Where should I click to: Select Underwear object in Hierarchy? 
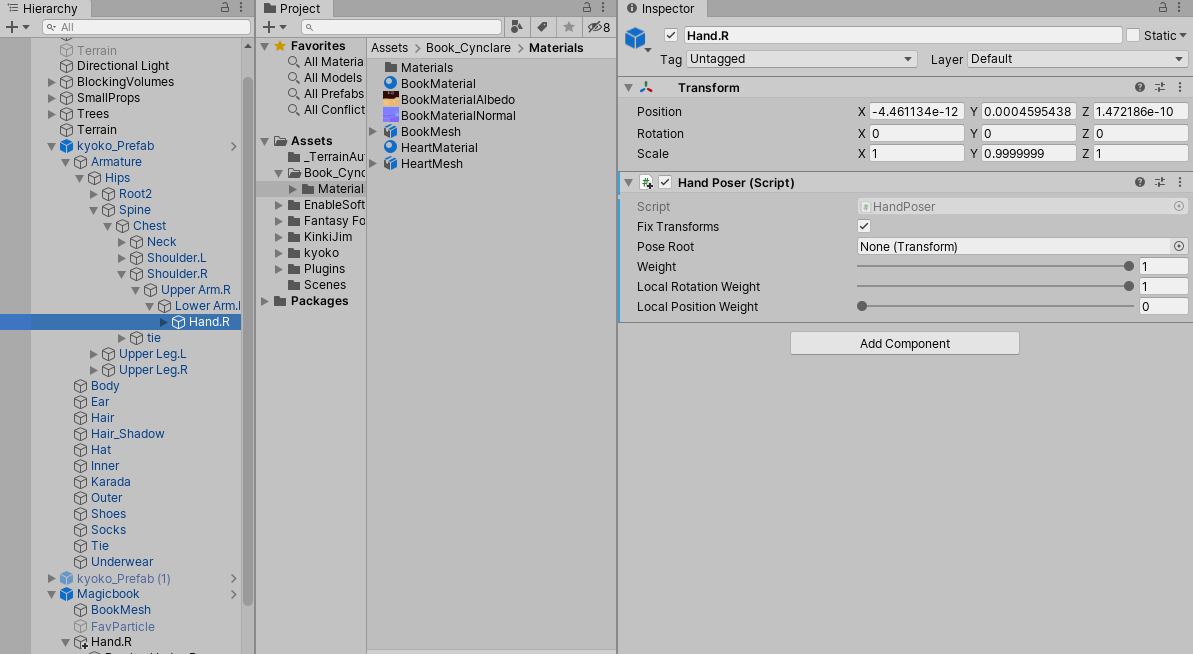(122, 562)
